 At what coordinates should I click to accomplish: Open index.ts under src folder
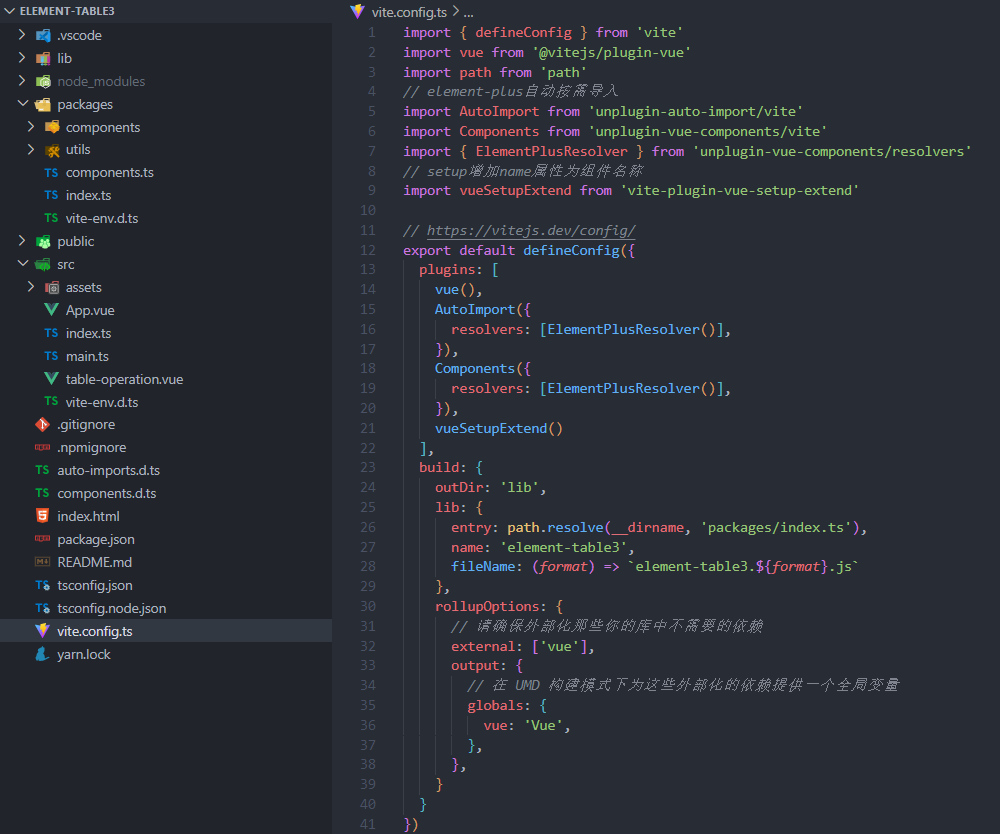tap(89, 333)
